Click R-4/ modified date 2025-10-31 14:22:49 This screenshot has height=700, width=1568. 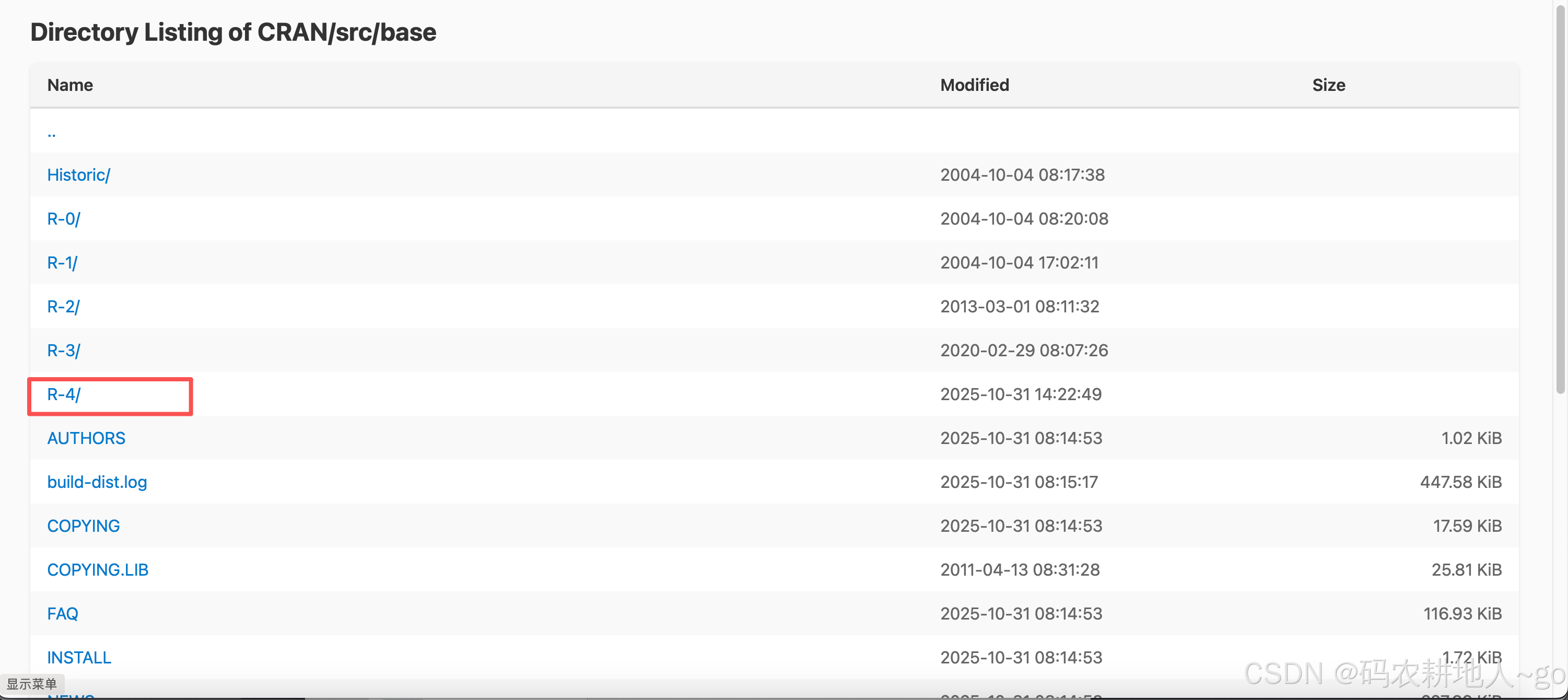[x=1020, y=394]
